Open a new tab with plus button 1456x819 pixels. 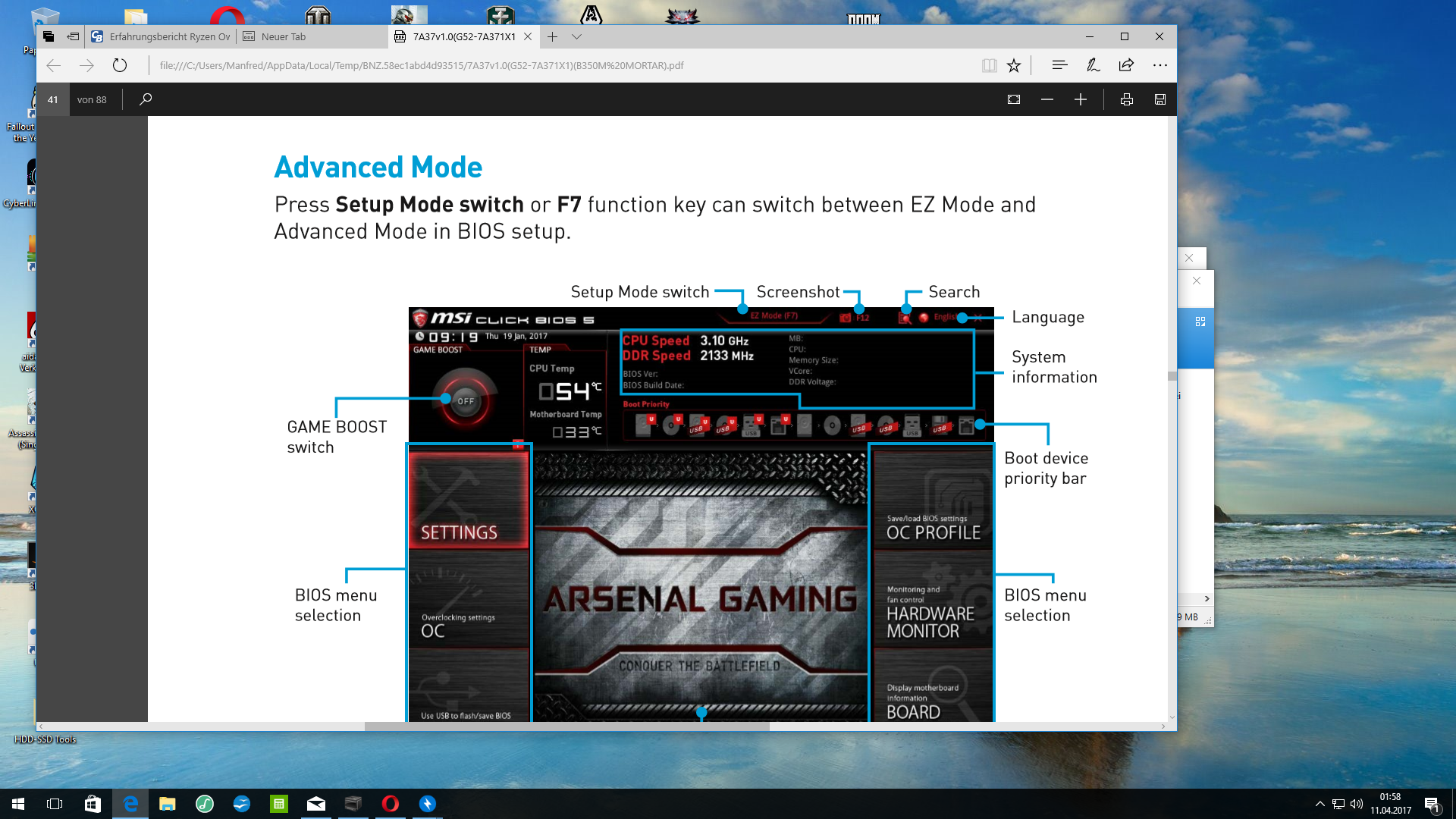(x=553, y=36)
